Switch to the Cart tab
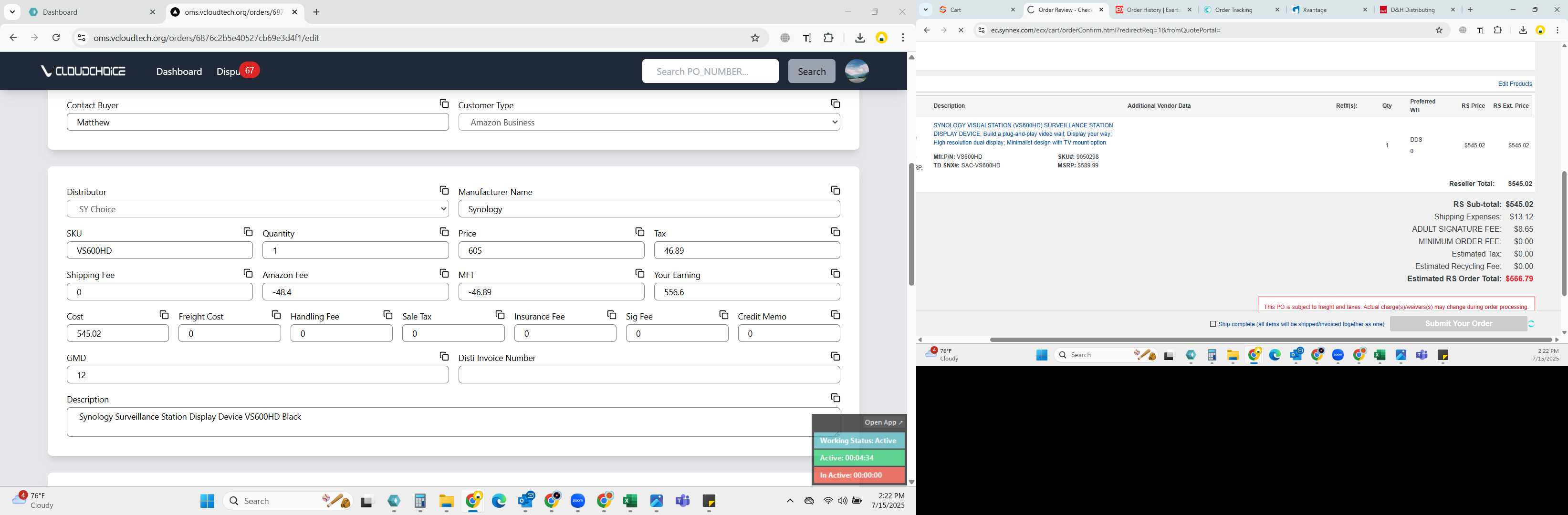Viewport: 1568px width, 515px height. click(x=977, y=10)
